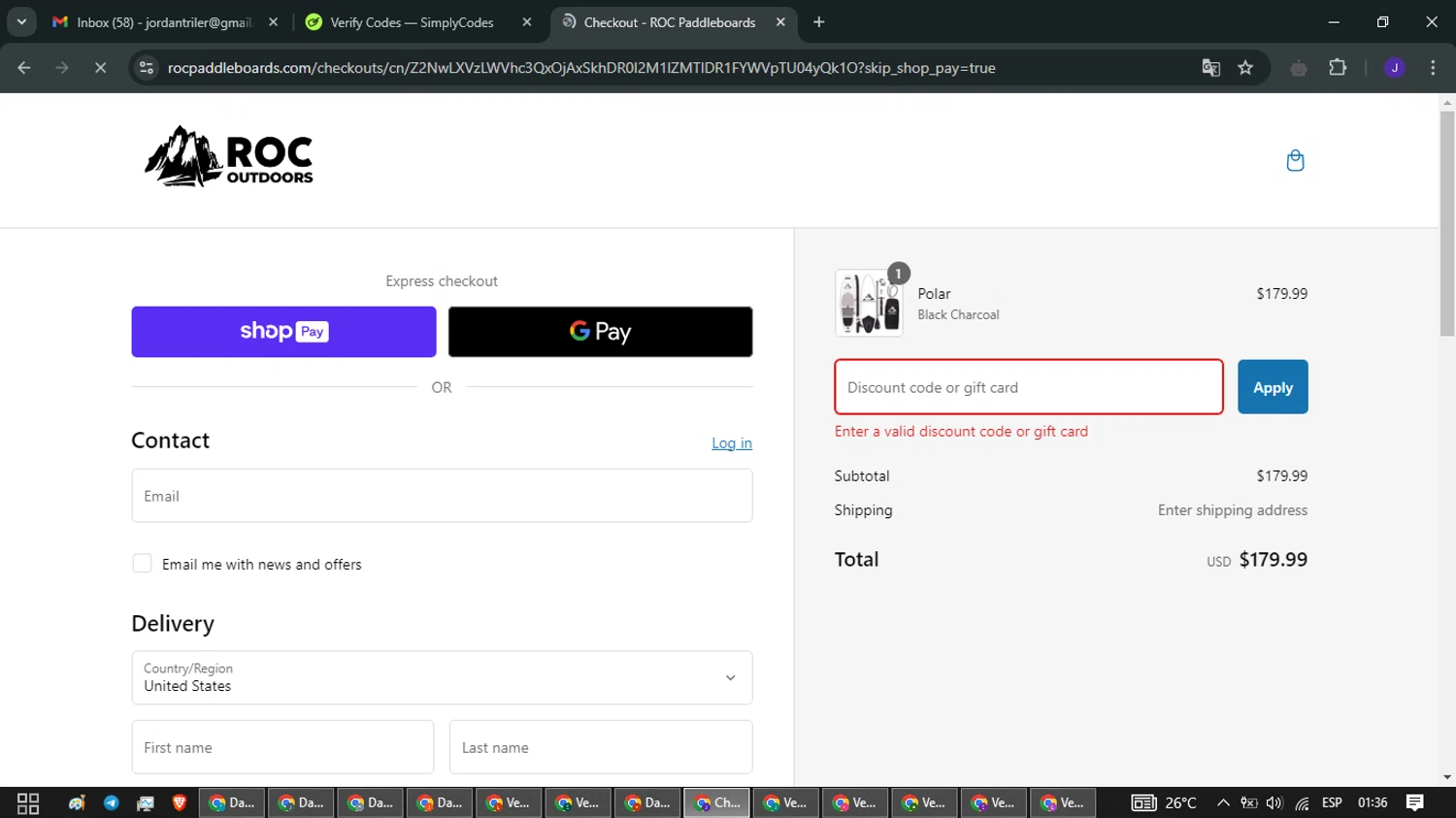Pay with Shop Pay express checkout
The height and width of the screenshot is (818, 1456).
point(283,332)
